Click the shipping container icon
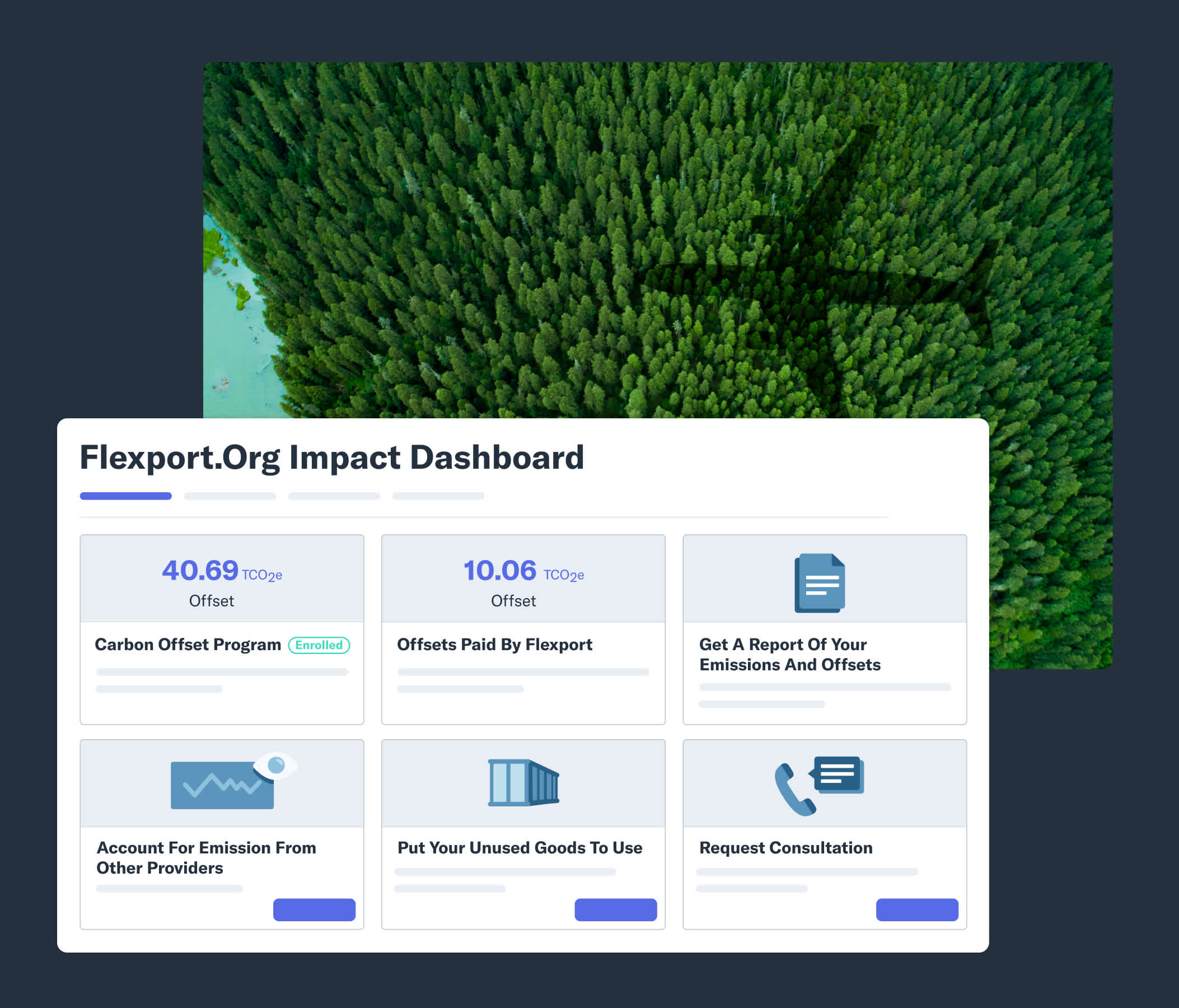This screenshot has width=1179, height=1008. click(523, 783)
